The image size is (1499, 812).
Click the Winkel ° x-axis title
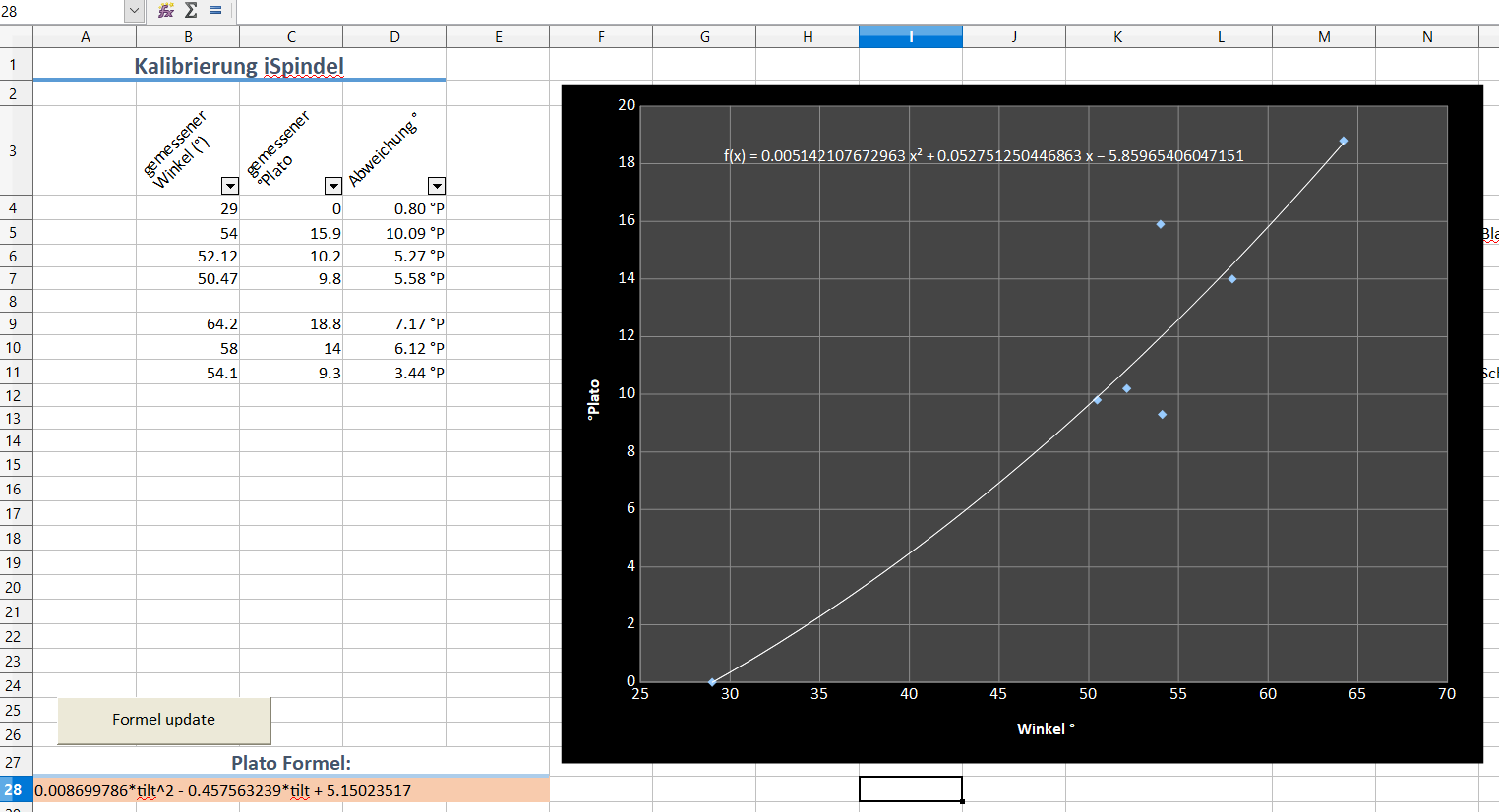point(1045,729)
